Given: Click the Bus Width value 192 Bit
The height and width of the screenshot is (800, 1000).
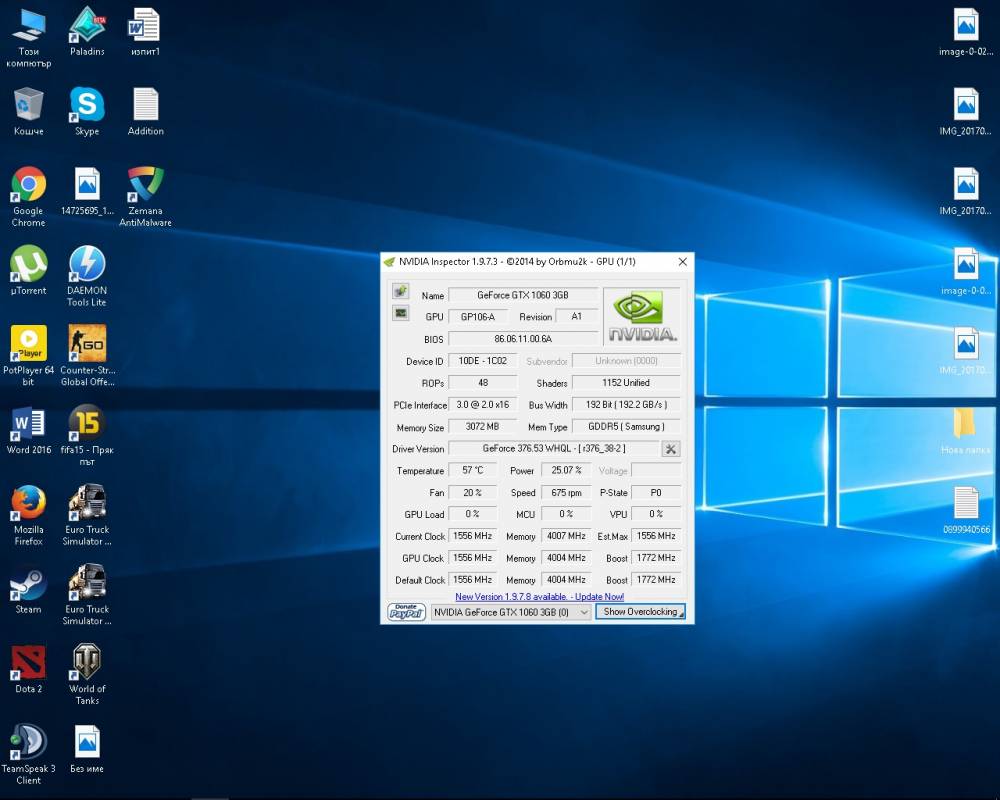Looking at the screenshot, I should click(x=626, y=404).
